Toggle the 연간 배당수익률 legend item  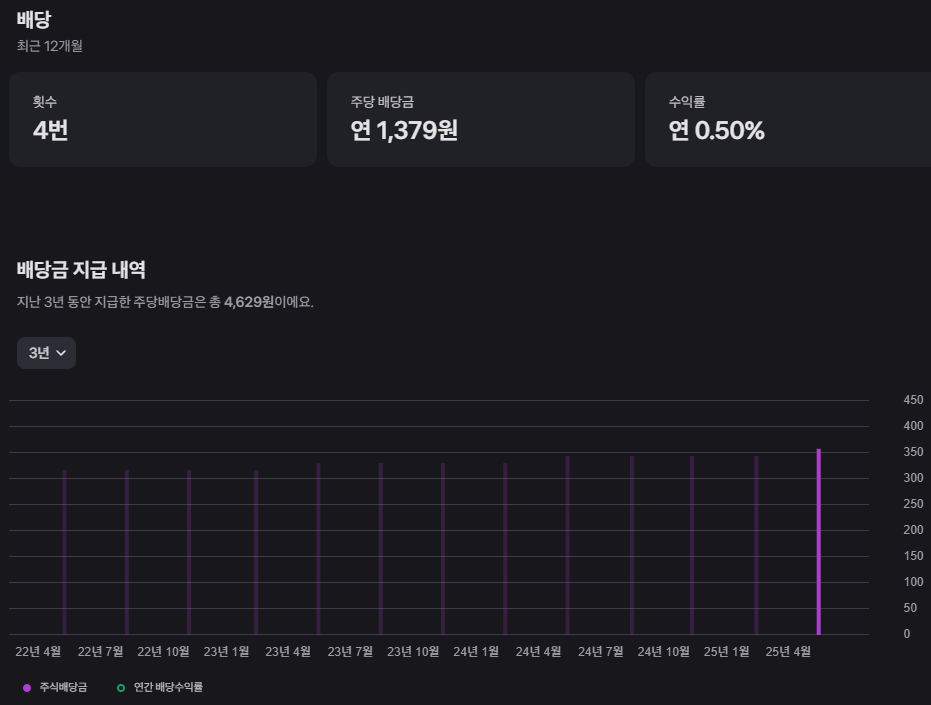coord(160,687)
